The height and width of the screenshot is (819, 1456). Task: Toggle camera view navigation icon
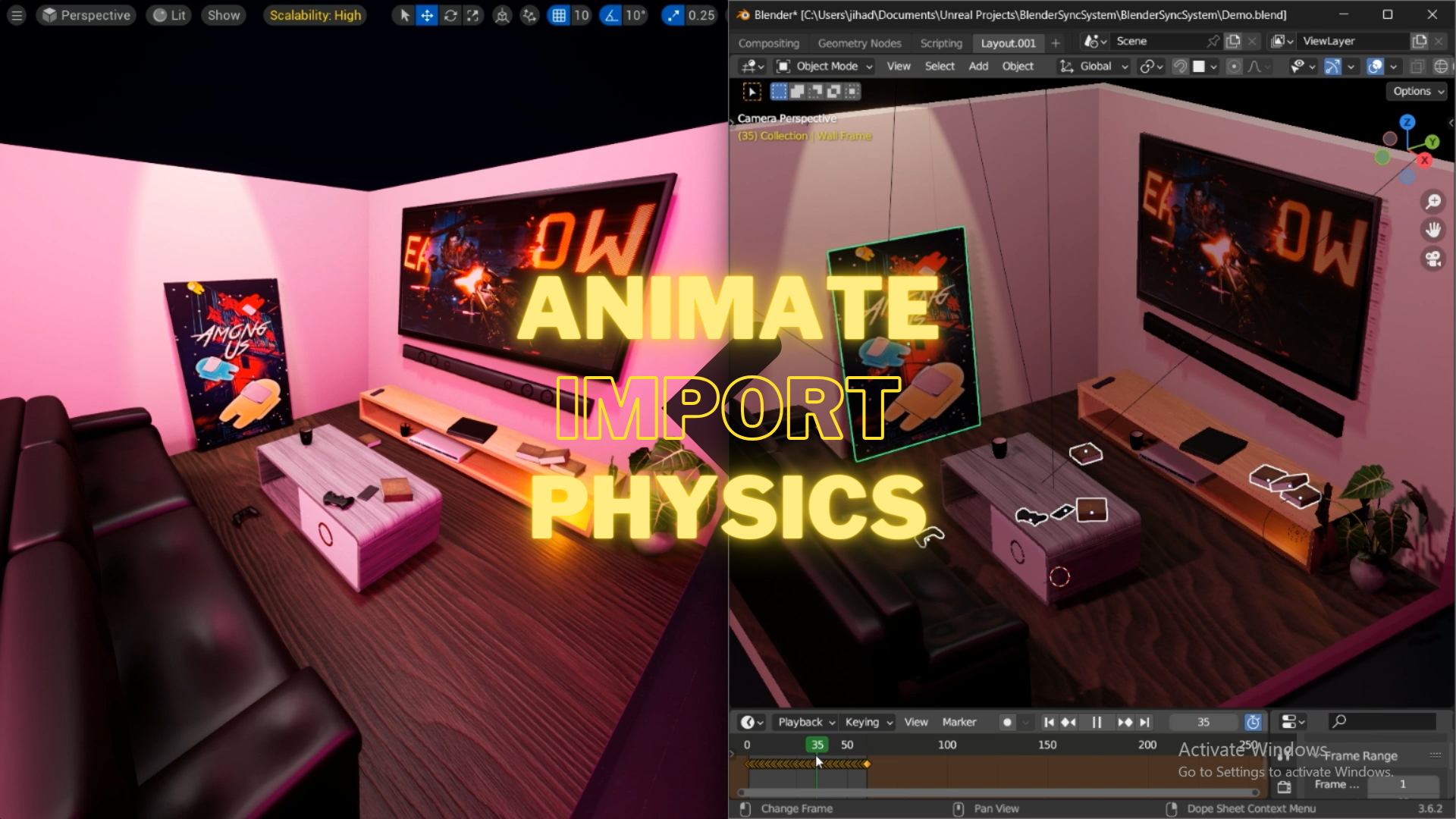pos(1432,259)
